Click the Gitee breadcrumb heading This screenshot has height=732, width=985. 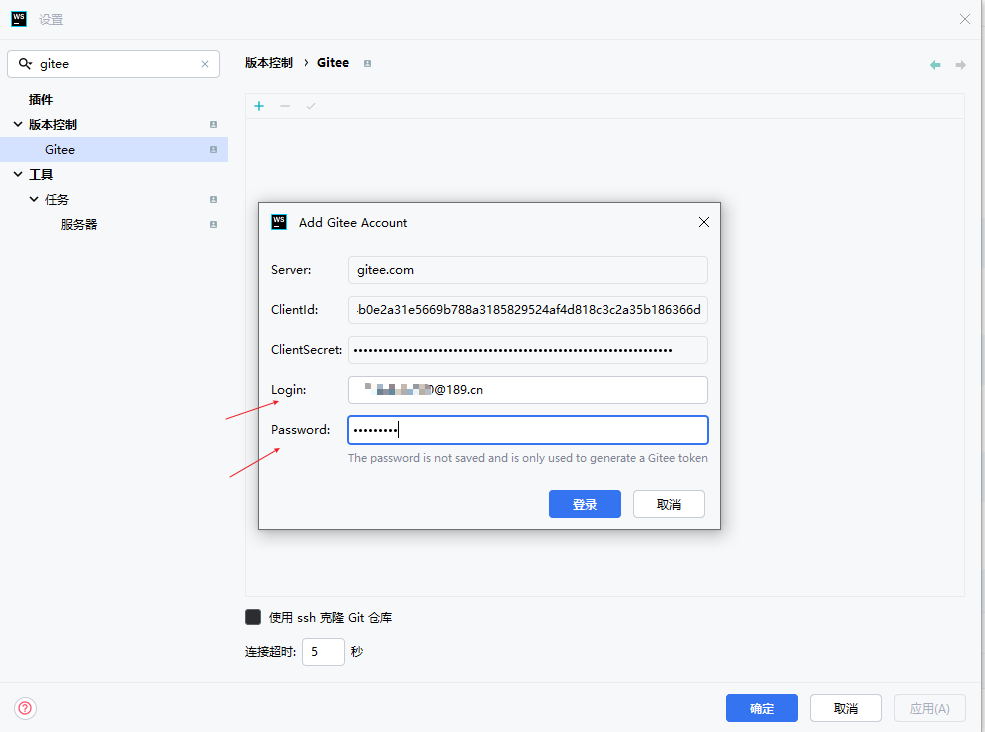point(333,63)
